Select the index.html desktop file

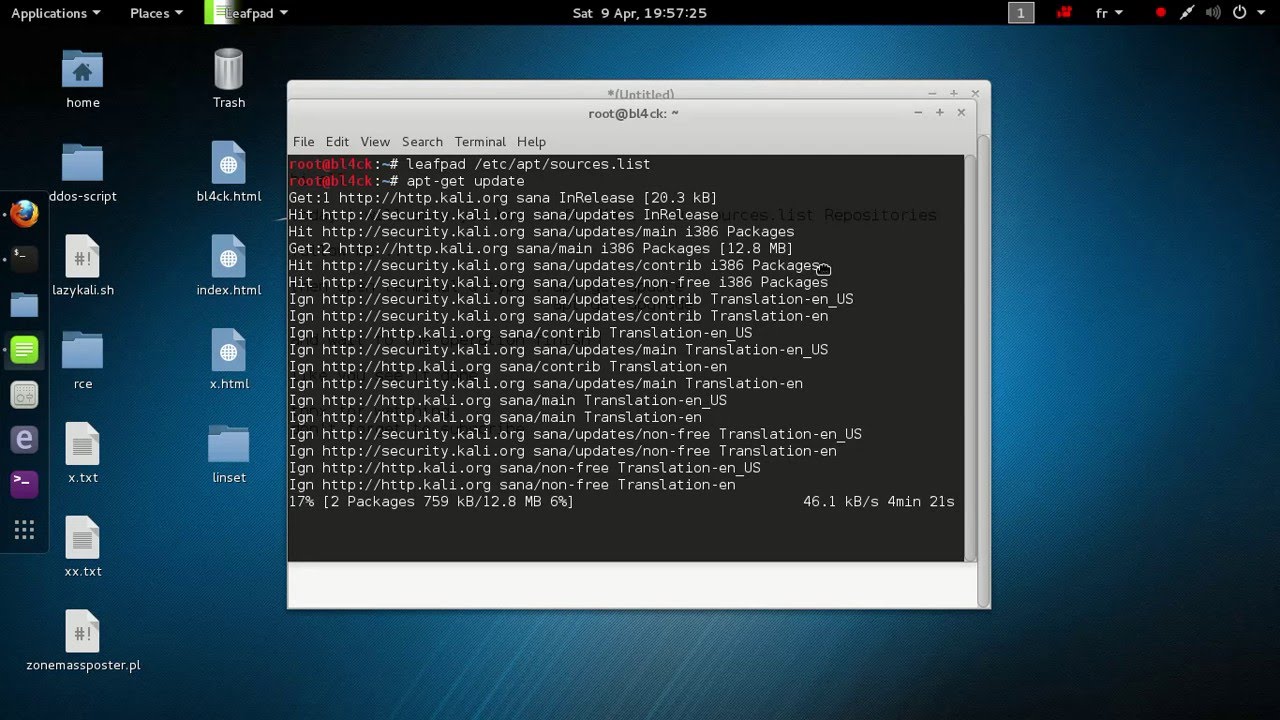point(229,267)
